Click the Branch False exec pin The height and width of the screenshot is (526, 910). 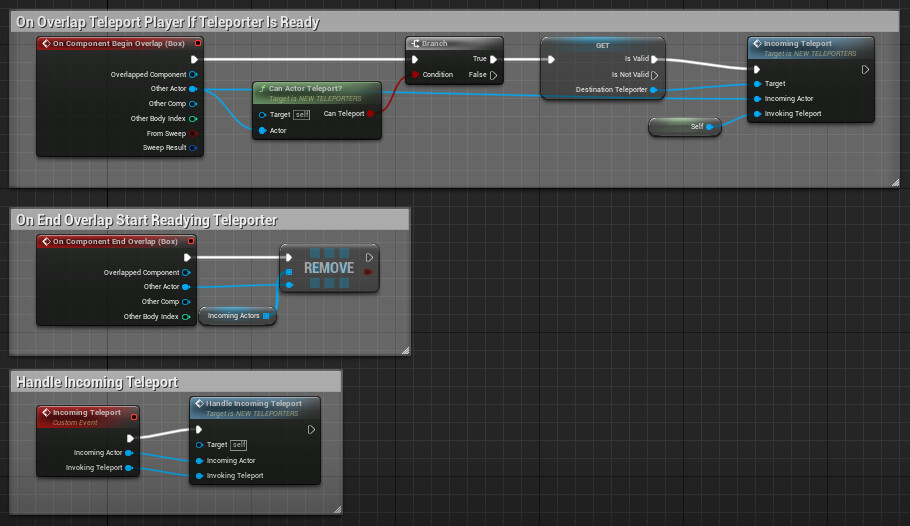point(493,75)
